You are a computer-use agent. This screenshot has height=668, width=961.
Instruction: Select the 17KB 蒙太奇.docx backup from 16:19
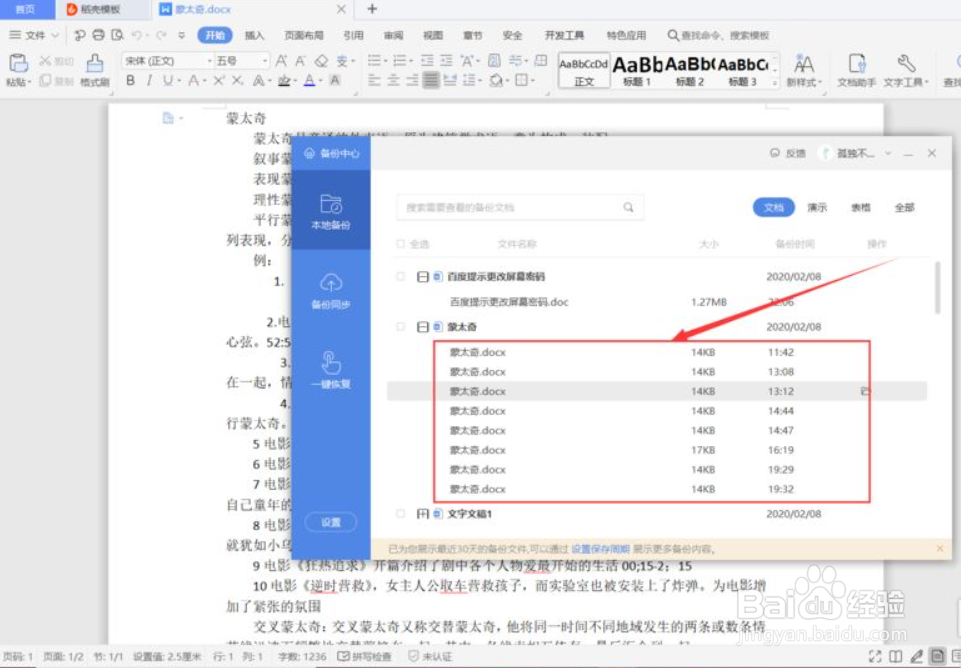(x=656, y=450)
